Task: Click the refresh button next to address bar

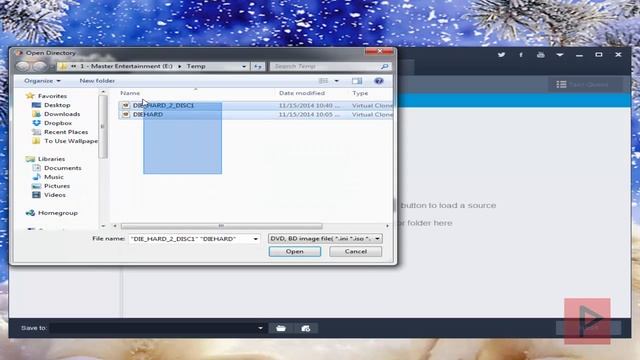Action: click(x=258, y=66)
